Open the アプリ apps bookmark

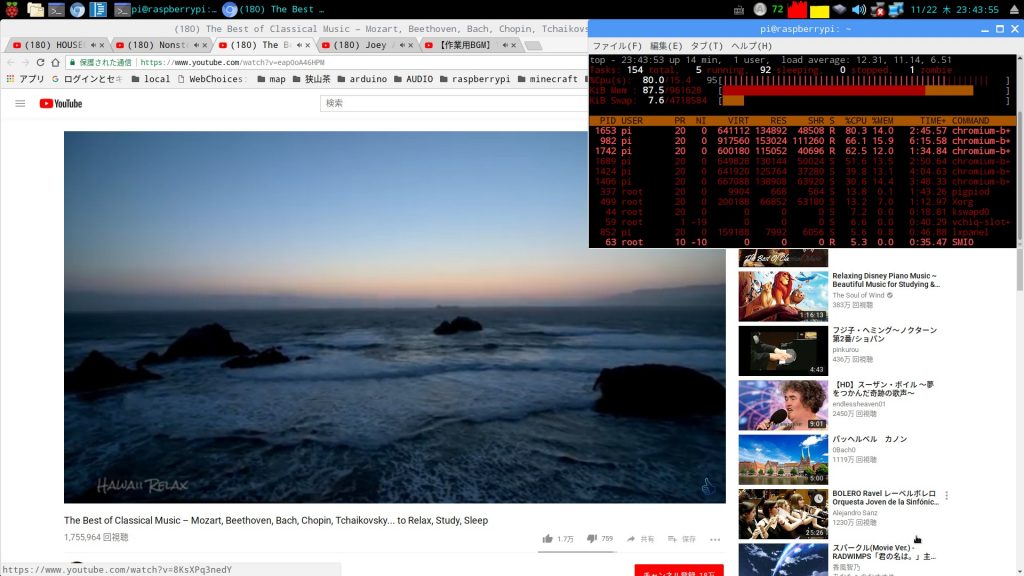(25, 79)
